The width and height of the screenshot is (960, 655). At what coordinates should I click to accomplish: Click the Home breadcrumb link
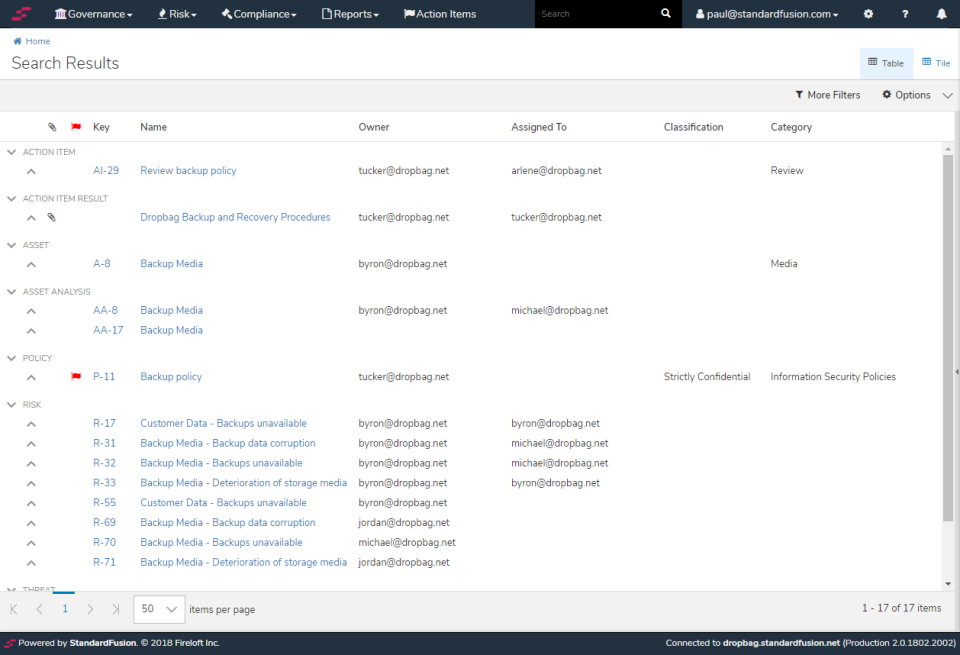[x=38, y=41]
